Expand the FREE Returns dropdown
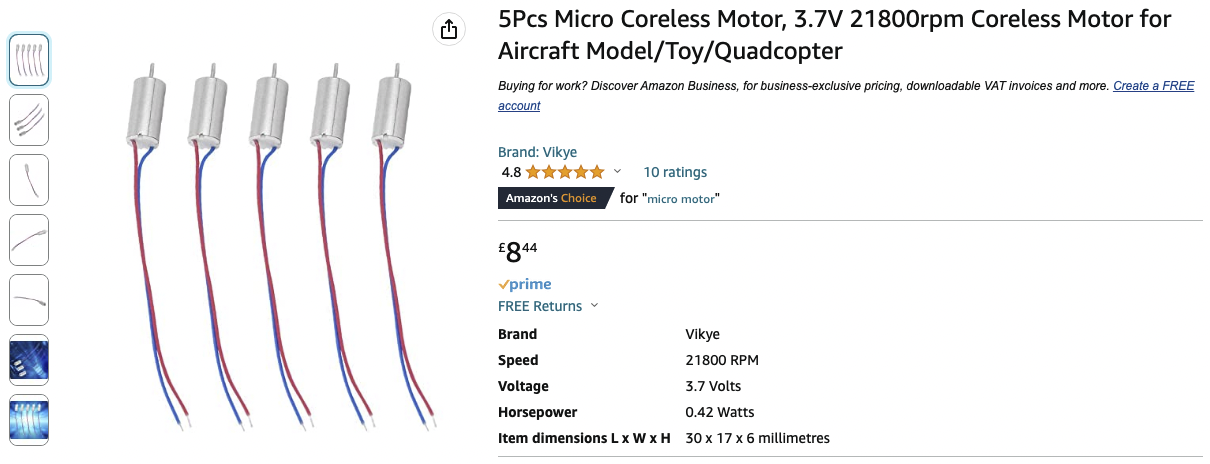The width and height of the screenshot is (1210, 464). coord(595,306)
